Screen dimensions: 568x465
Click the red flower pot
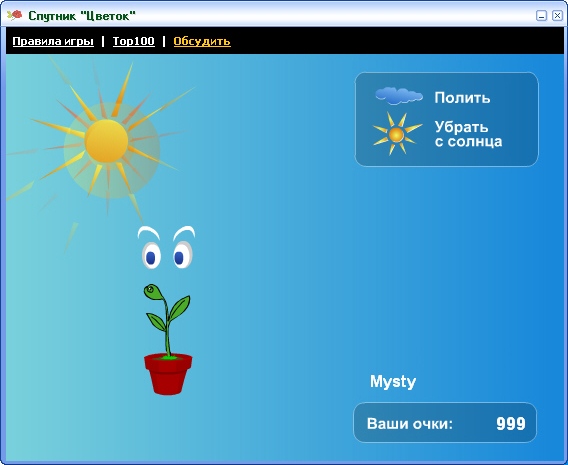pos(168,374)
